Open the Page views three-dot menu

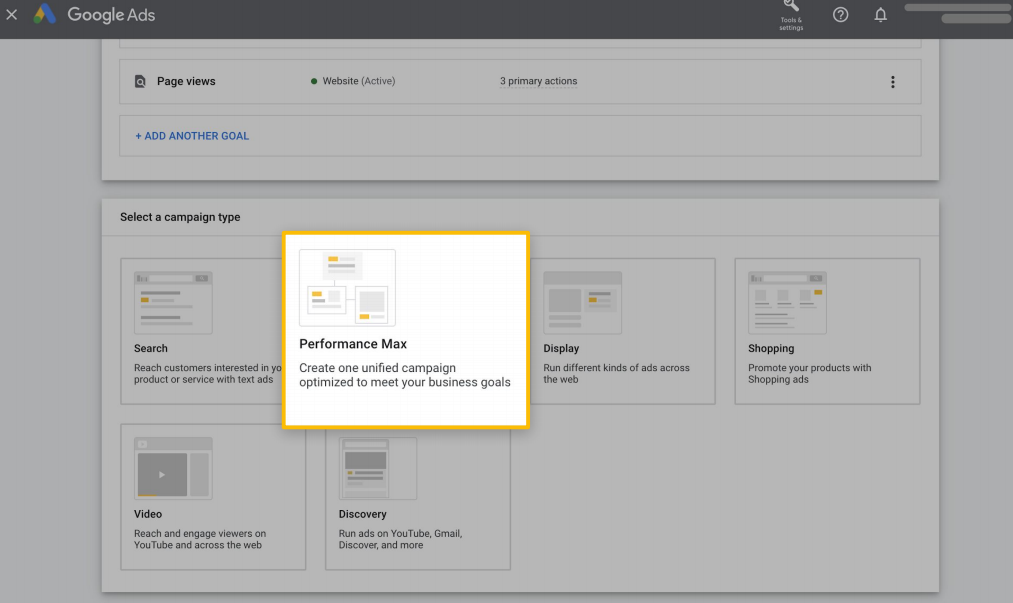click(892, 82)
